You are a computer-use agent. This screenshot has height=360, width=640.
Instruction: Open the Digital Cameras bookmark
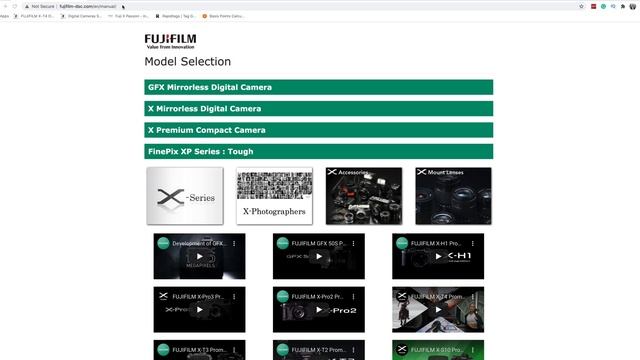pos(81,16)
